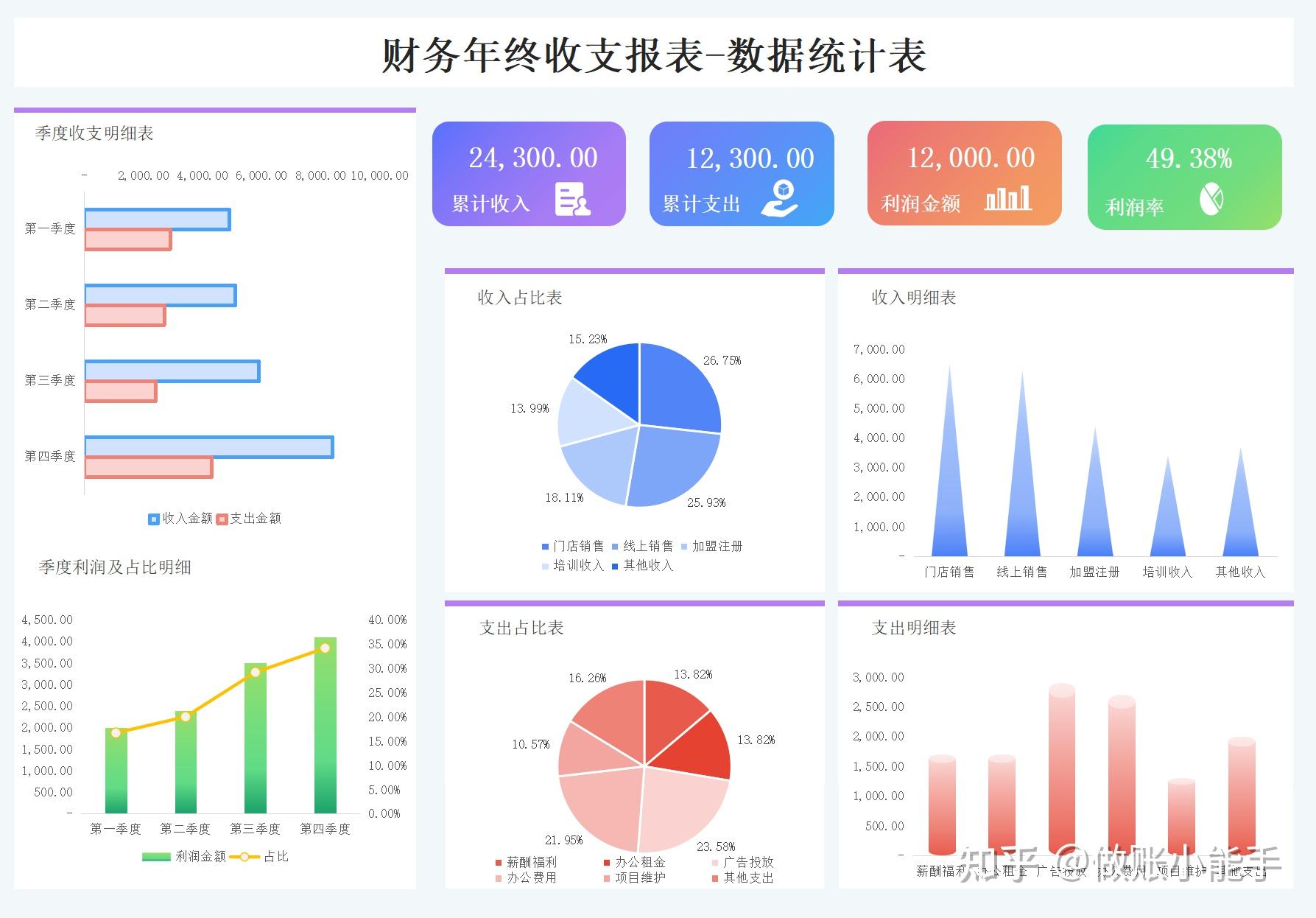Click the 第一季度 blue income bar
This screenshot has height=918, width=1316.
coord(158,220)
